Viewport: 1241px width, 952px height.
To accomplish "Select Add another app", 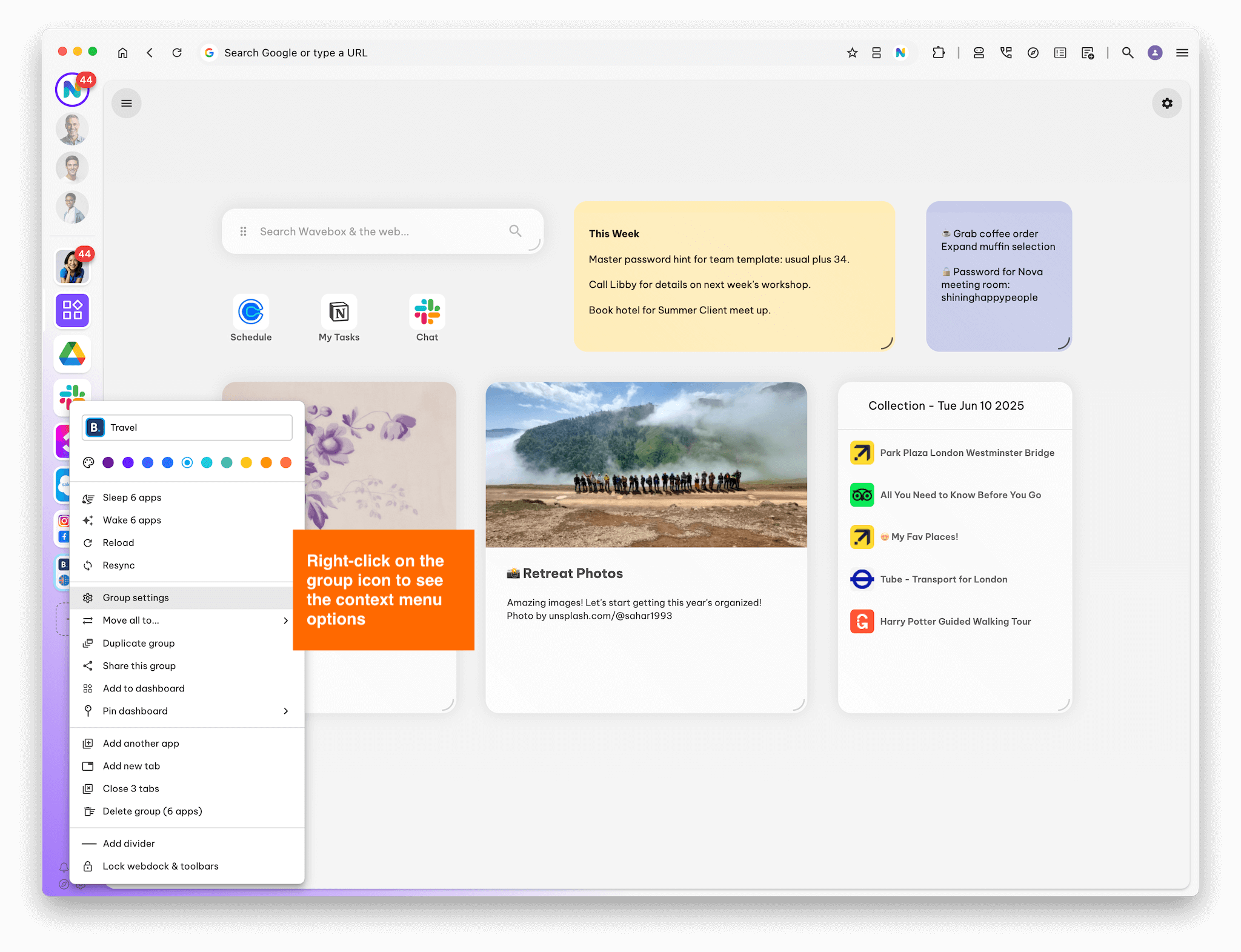I will point(187,744).
